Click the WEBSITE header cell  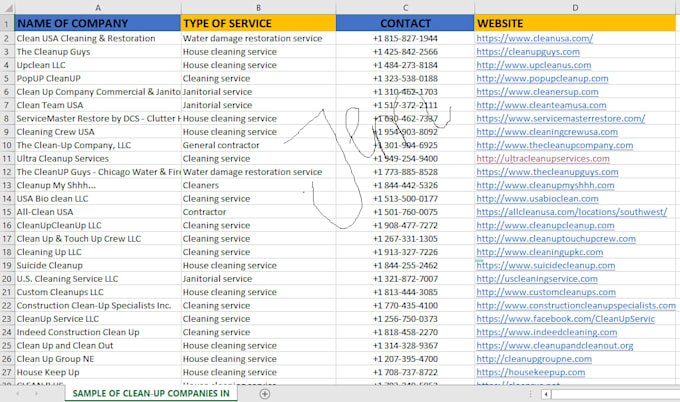click(x=575, y=23)
